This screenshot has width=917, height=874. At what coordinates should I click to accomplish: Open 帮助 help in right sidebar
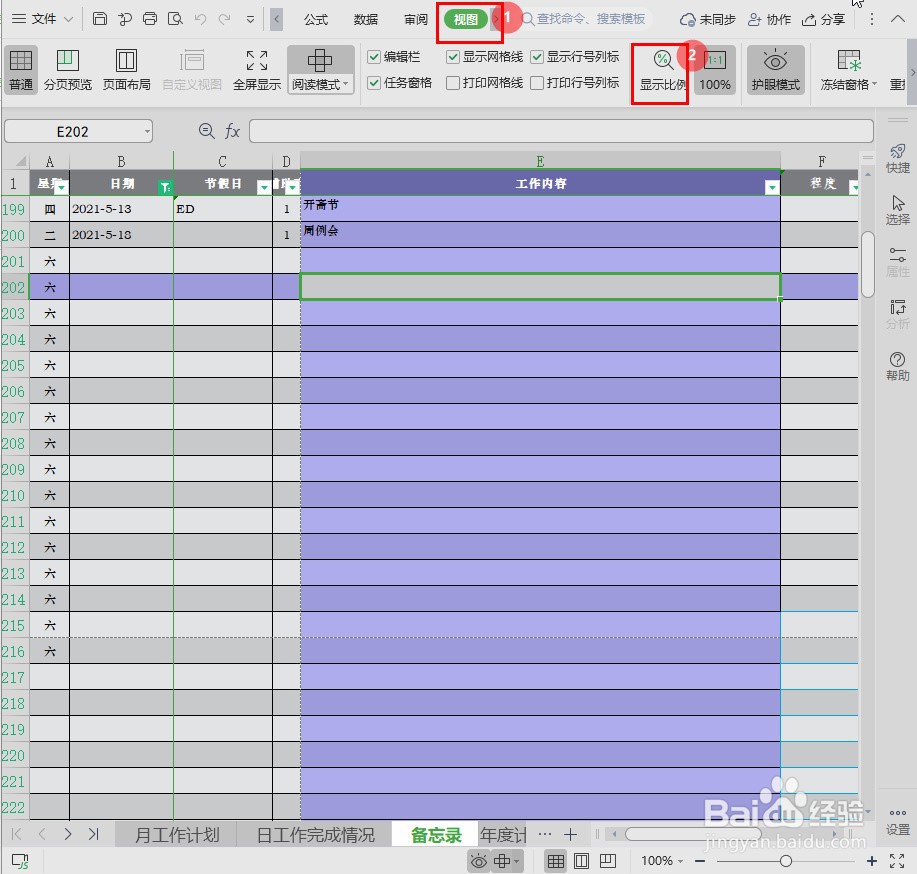coord(897,366)
